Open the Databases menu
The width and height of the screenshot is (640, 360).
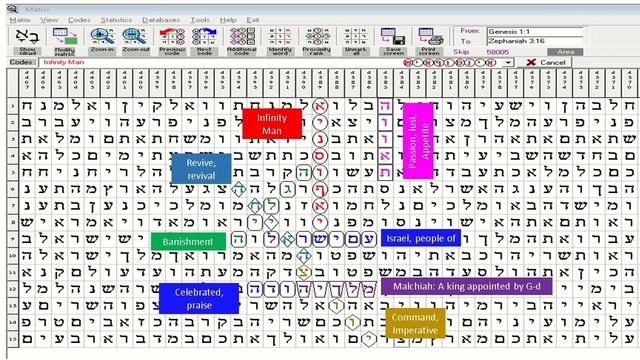[161, 20]
